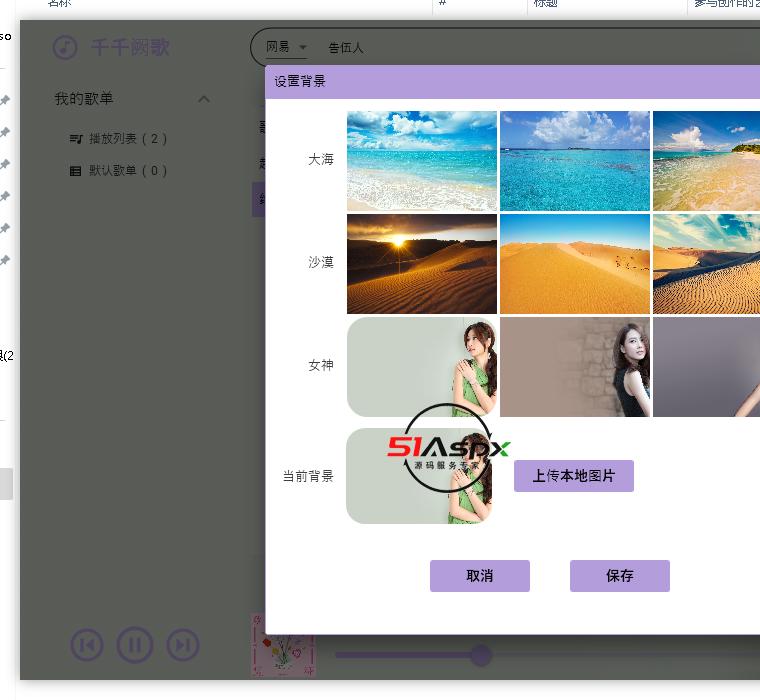This screenshot has height=700, width=760.
Task: Skip to next track button
Action: [183, 645]
